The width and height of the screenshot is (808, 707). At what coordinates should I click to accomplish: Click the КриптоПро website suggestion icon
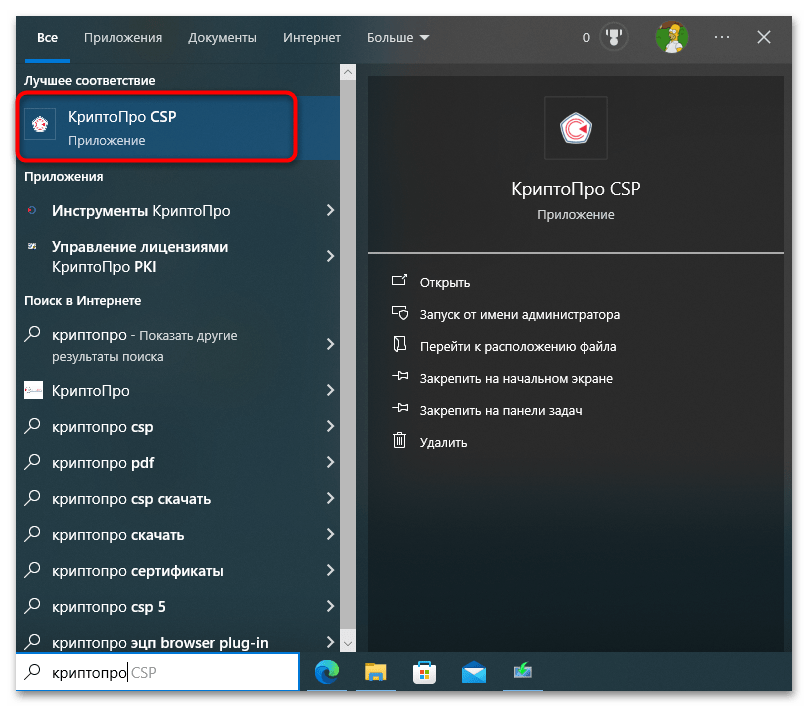point(33,391)
